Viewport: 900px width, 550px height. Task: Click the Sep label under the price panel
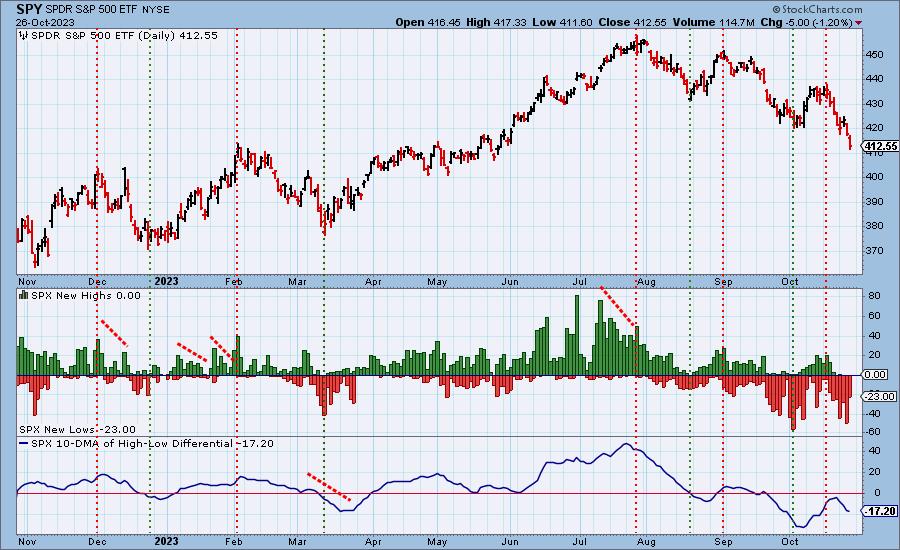(x=723, y=282)
